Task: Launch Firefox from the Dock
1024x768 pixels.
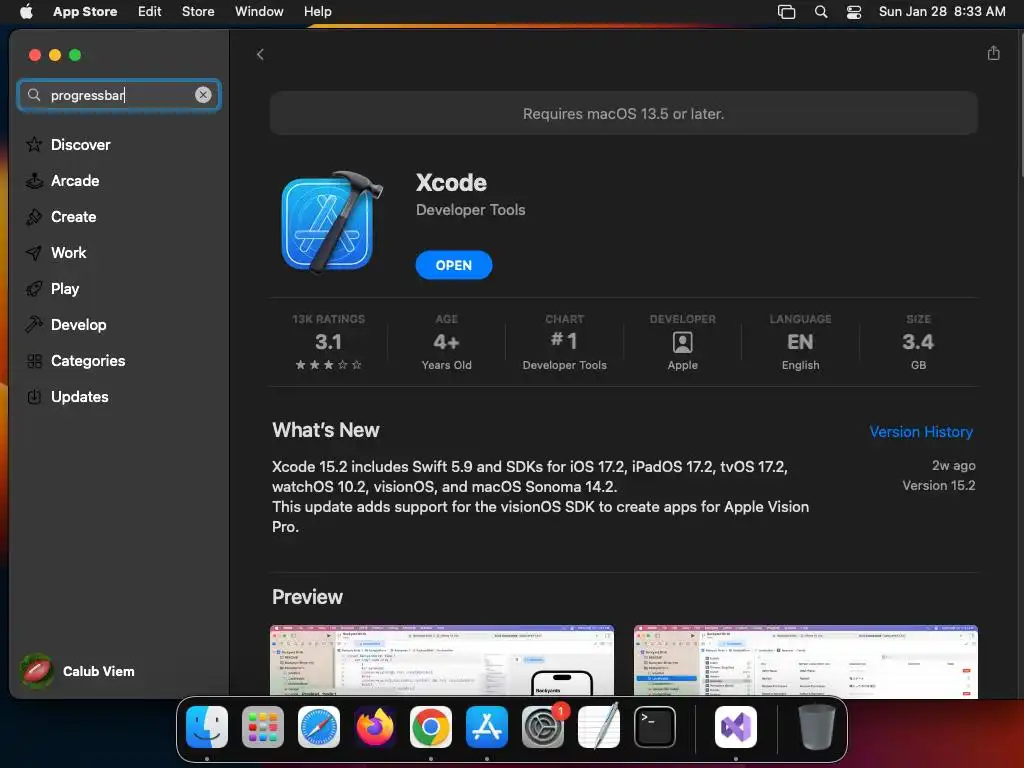Action: click(375, 727)
